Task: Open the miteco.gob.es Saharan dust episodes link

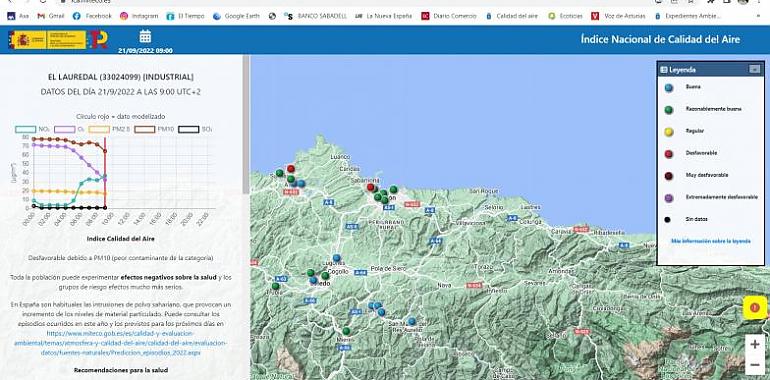Action: pos(120,343)
